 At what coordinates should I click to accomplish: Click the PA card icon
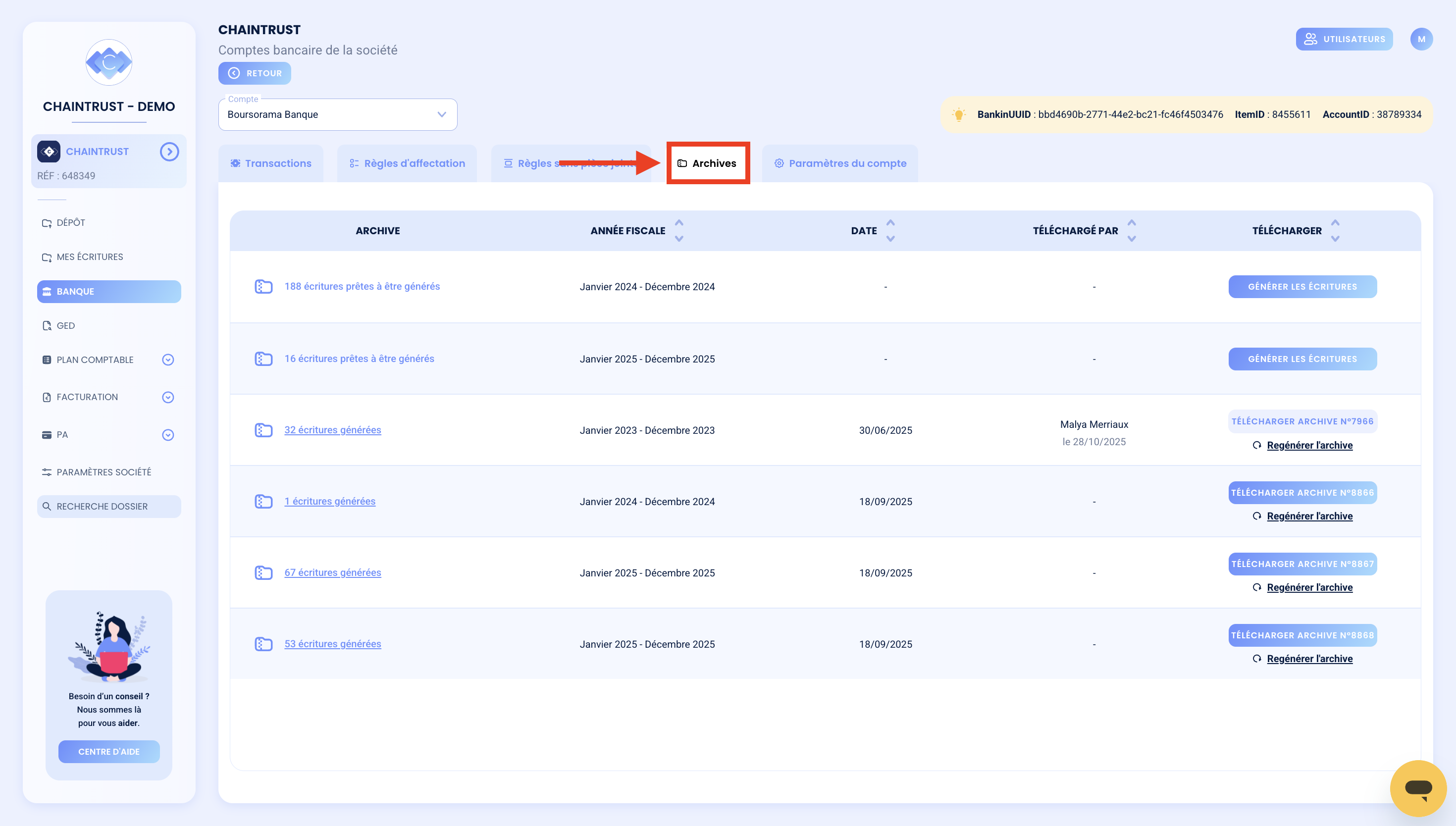pos(47,435)
